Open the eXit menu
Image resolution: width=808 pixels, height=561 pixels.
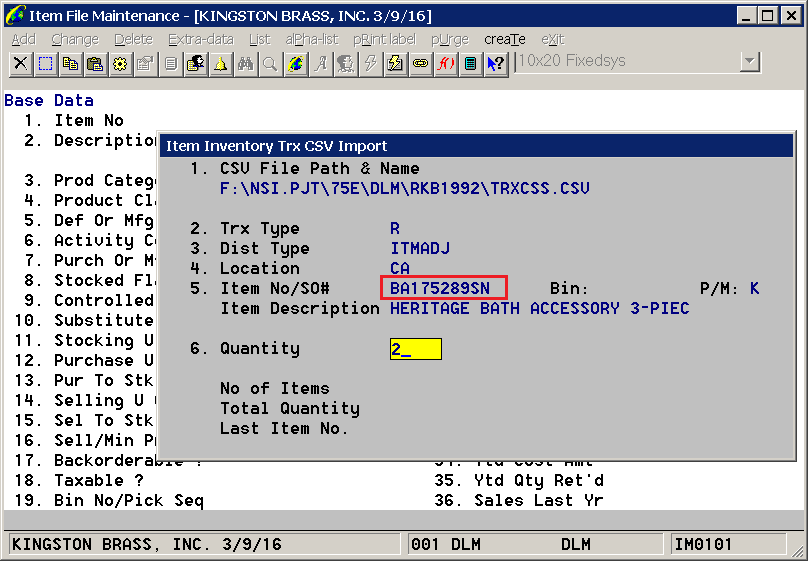point(553,40)
